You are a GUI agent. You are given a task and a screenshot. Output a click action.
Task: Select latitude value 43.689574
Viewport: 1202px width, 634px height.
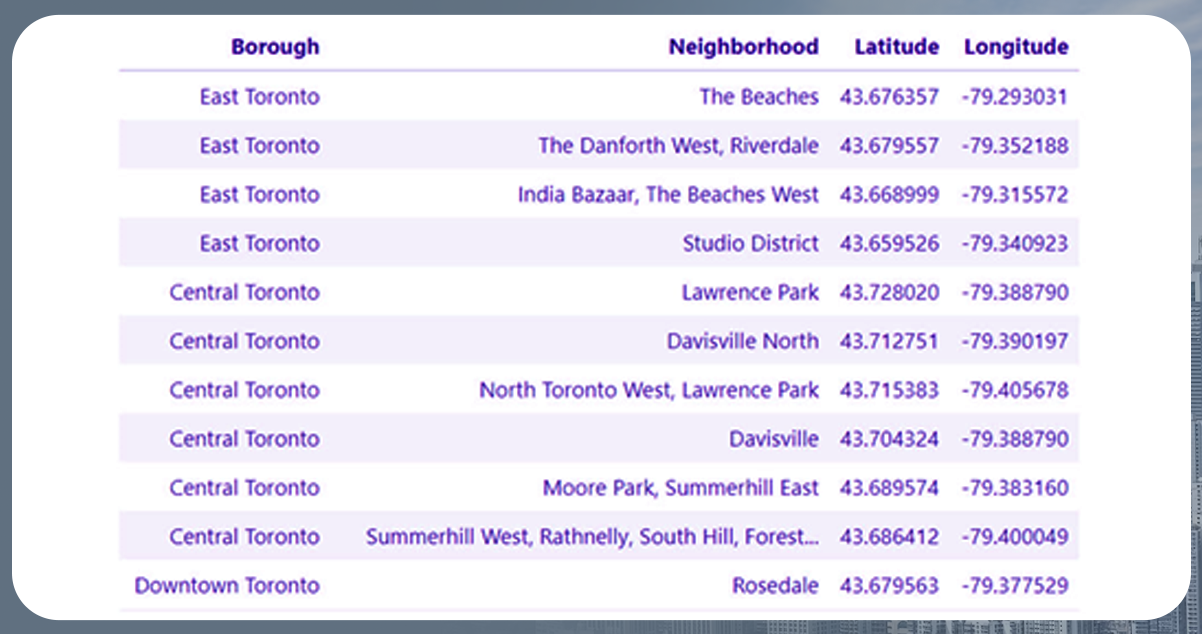point(889,489)
